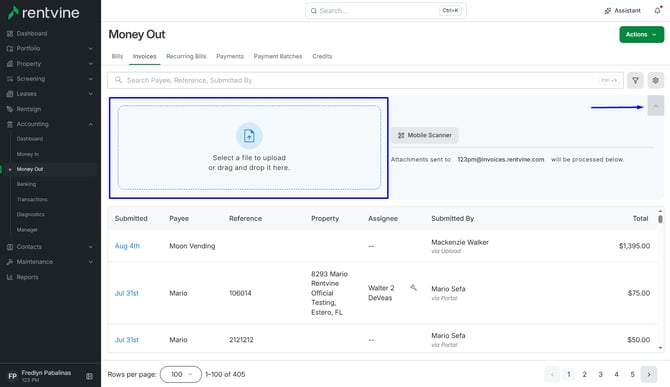Sort by the Total column header
Viewport: 670px width, 387px height.
point(640,219)
